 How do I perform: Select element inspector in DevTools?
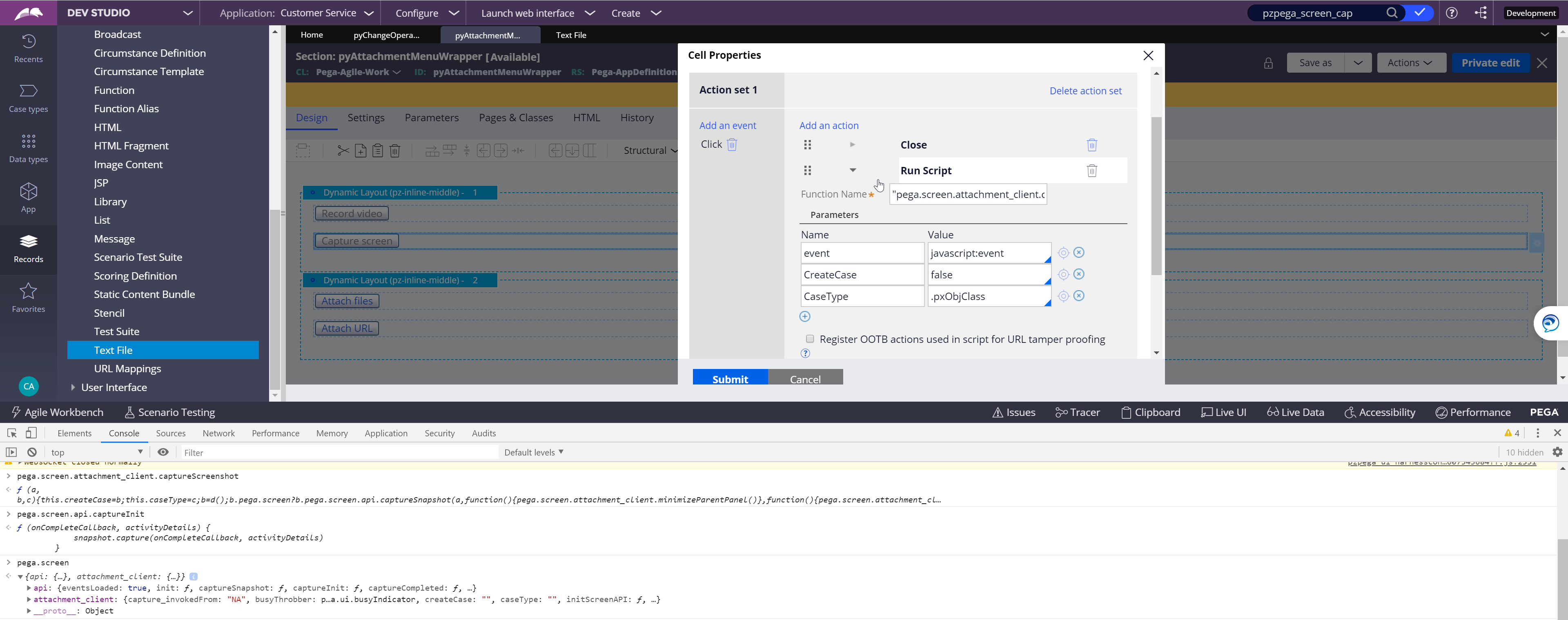[x=11, y=433]
